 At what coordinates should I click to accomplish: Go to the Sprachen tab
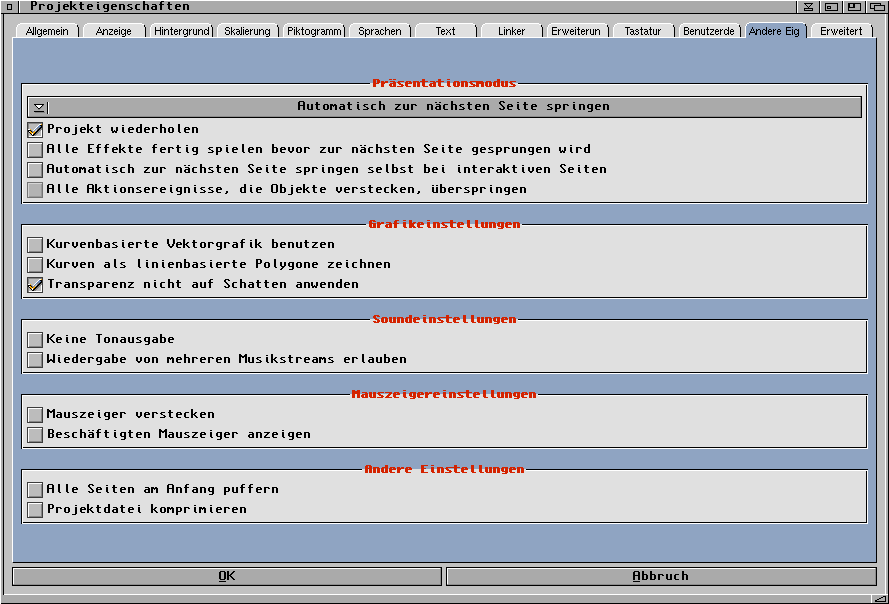(380, 31)
